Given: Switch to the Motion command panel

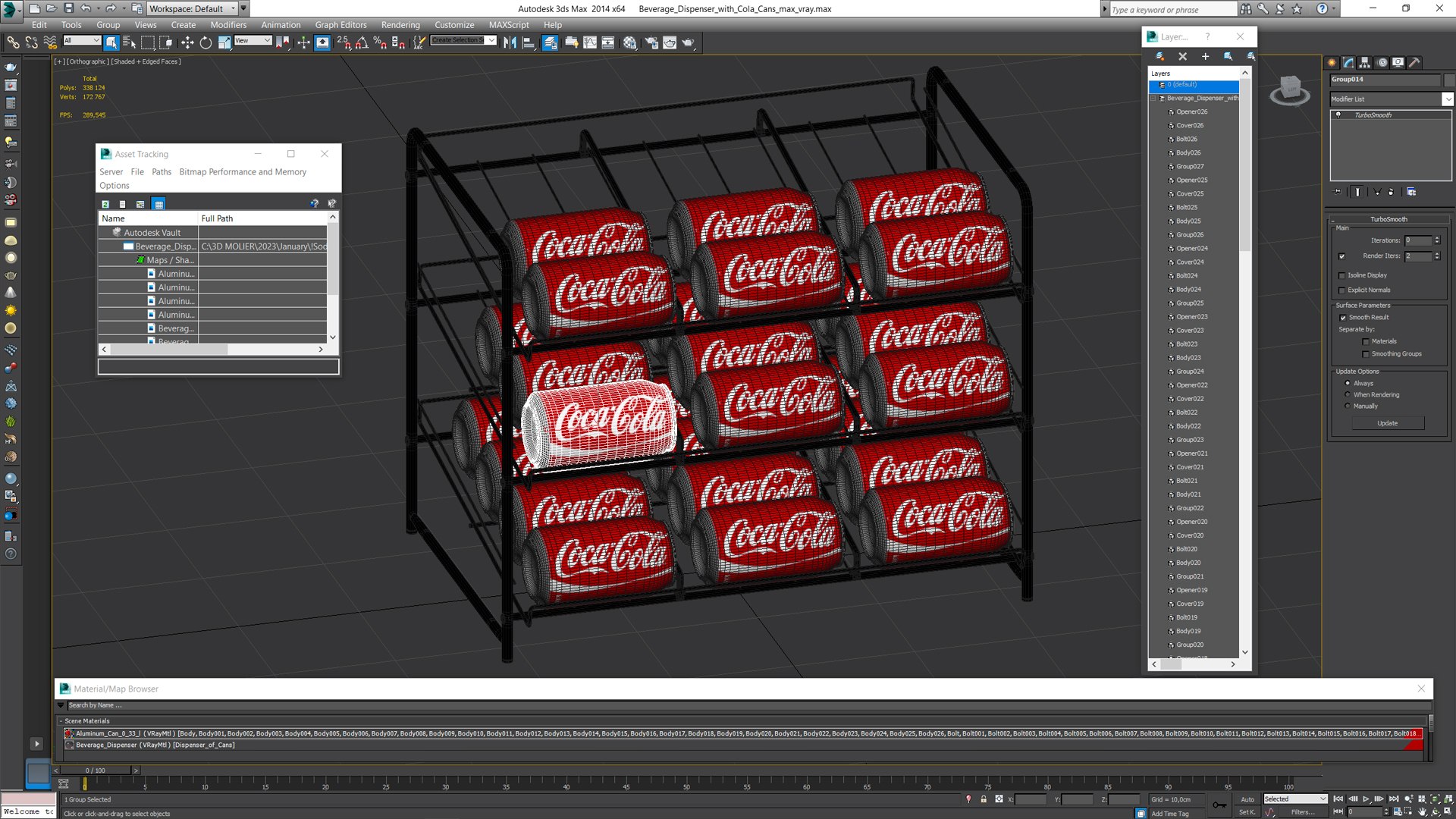Looking at the screenshot, I should click(x=1382, y=63).
